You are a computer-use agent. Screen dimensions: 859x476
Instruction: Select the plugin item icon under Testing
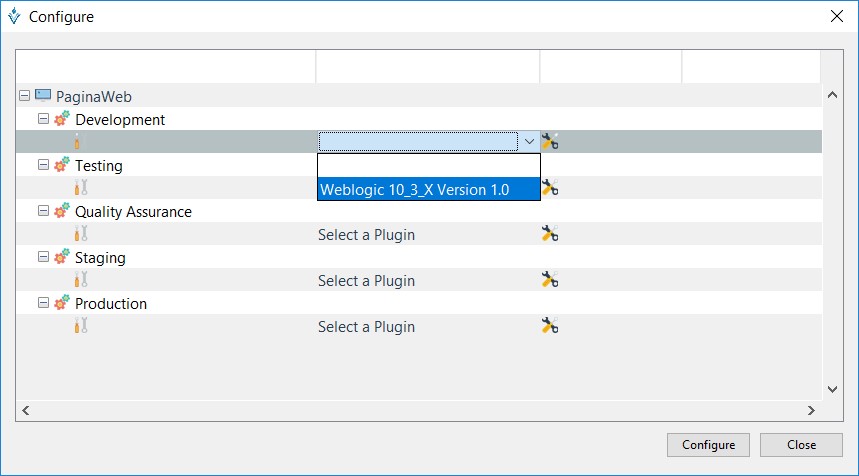[x=81, y=187]
